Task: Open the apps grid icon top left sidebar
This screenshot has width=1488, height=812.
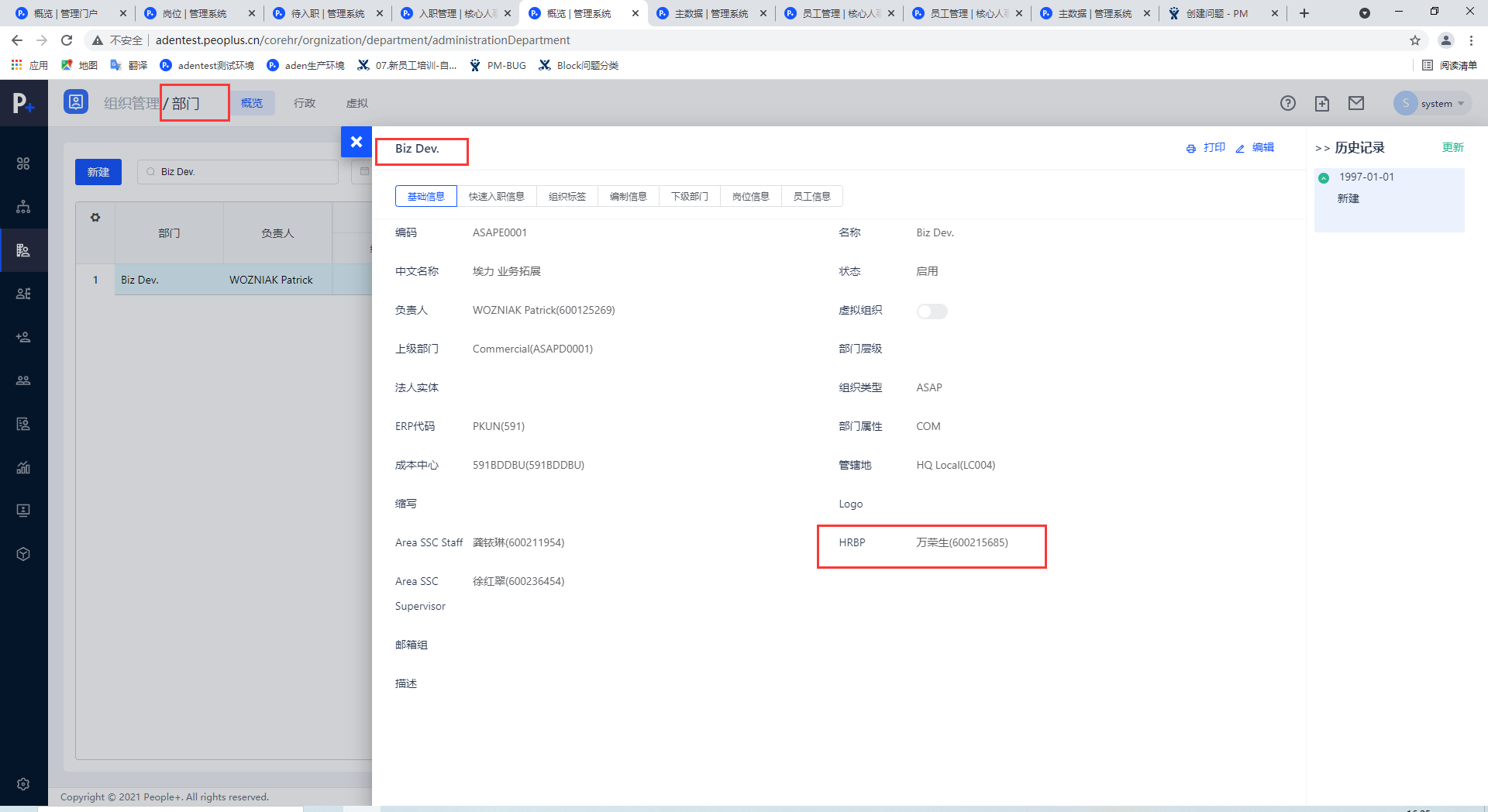Action: (23, 163)
